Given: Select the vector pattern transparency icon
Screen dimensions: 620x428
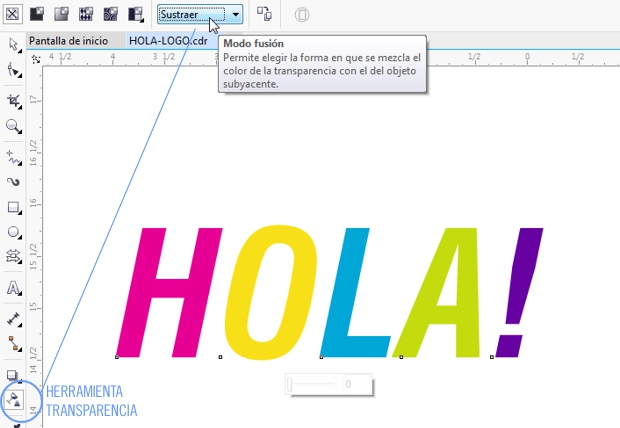Looking at the screenshot, I should [x=86, y=14].
